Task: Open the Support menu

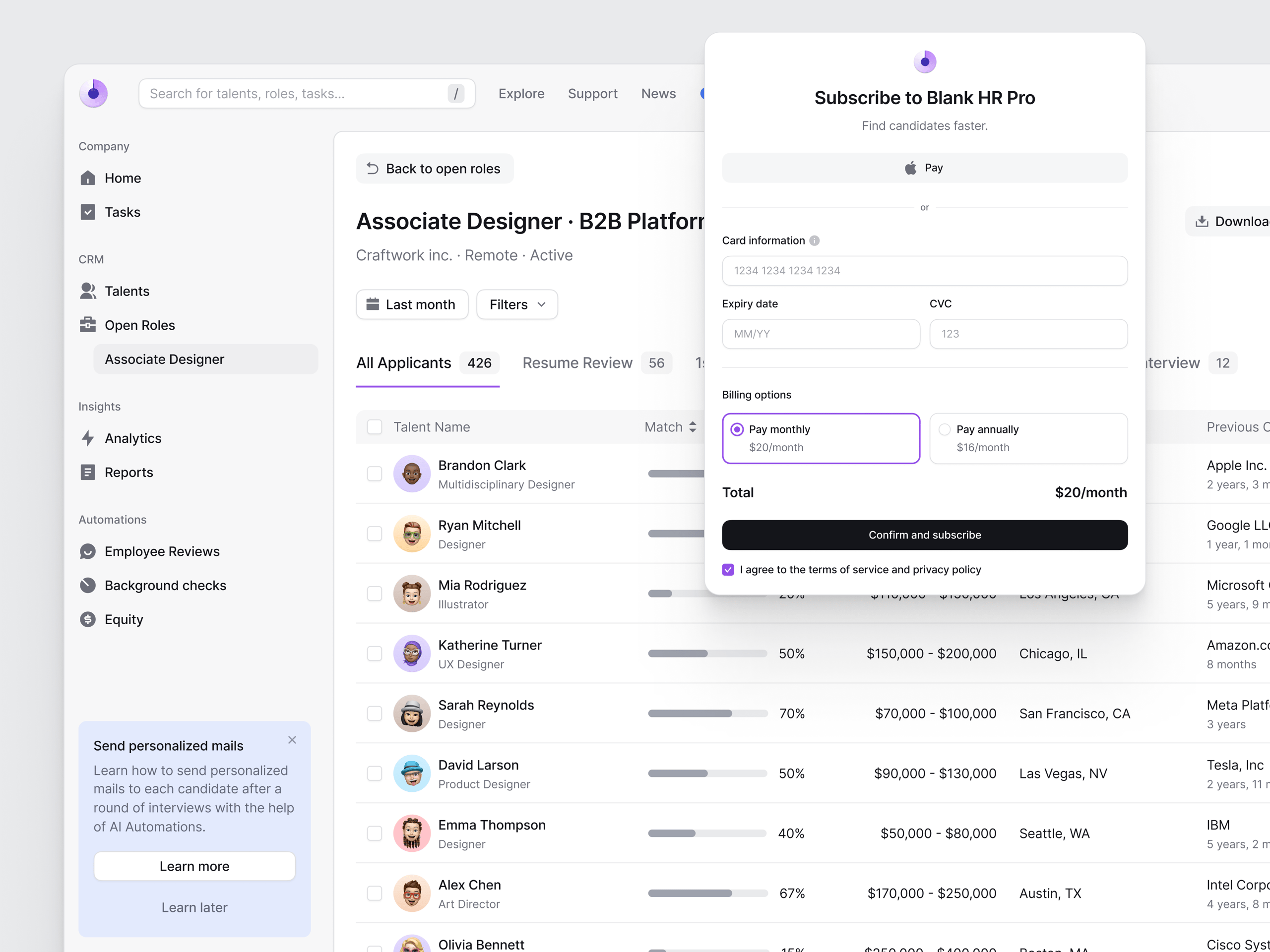Action: point(592,94)
